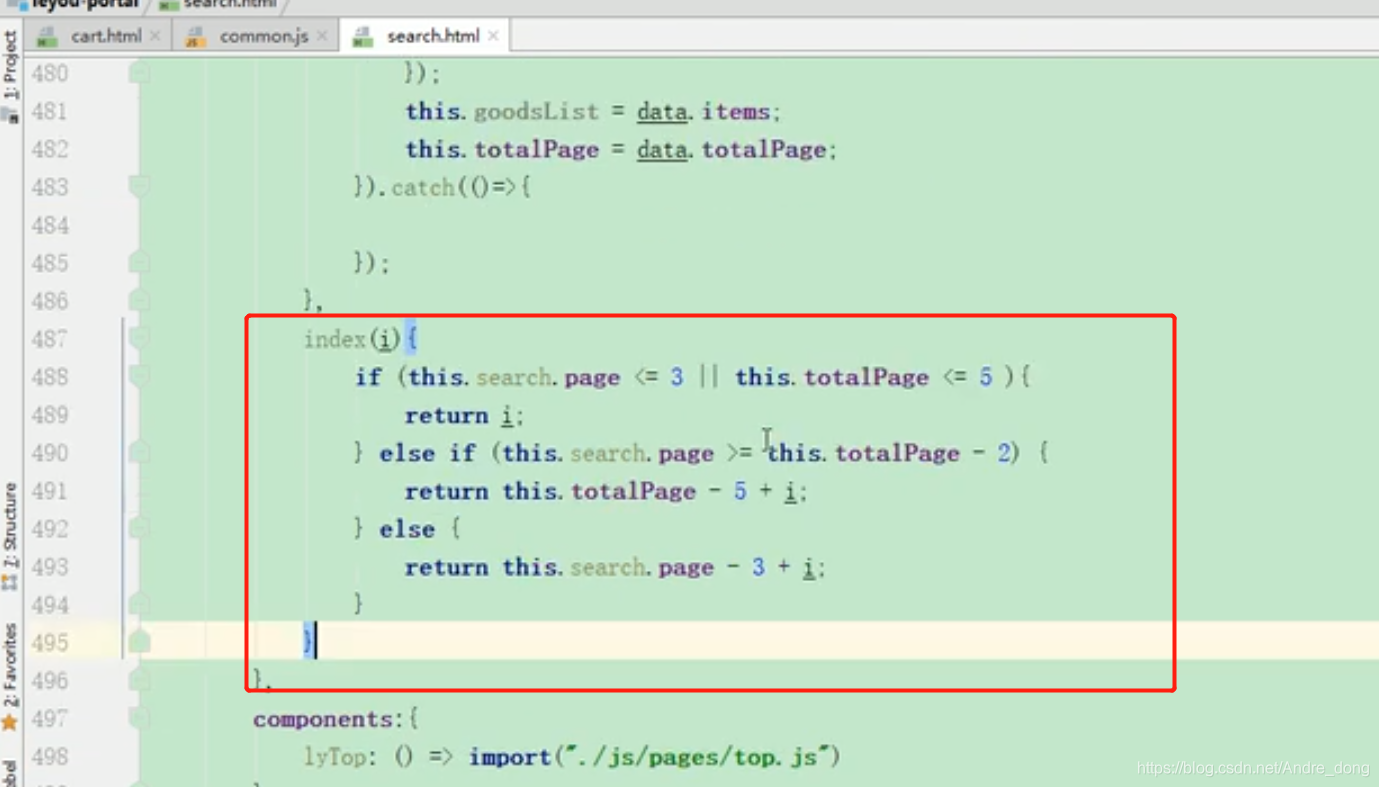Open the 2: Favorites tool window
Screen dimensions: 1379x787
[x=10, y=676]
